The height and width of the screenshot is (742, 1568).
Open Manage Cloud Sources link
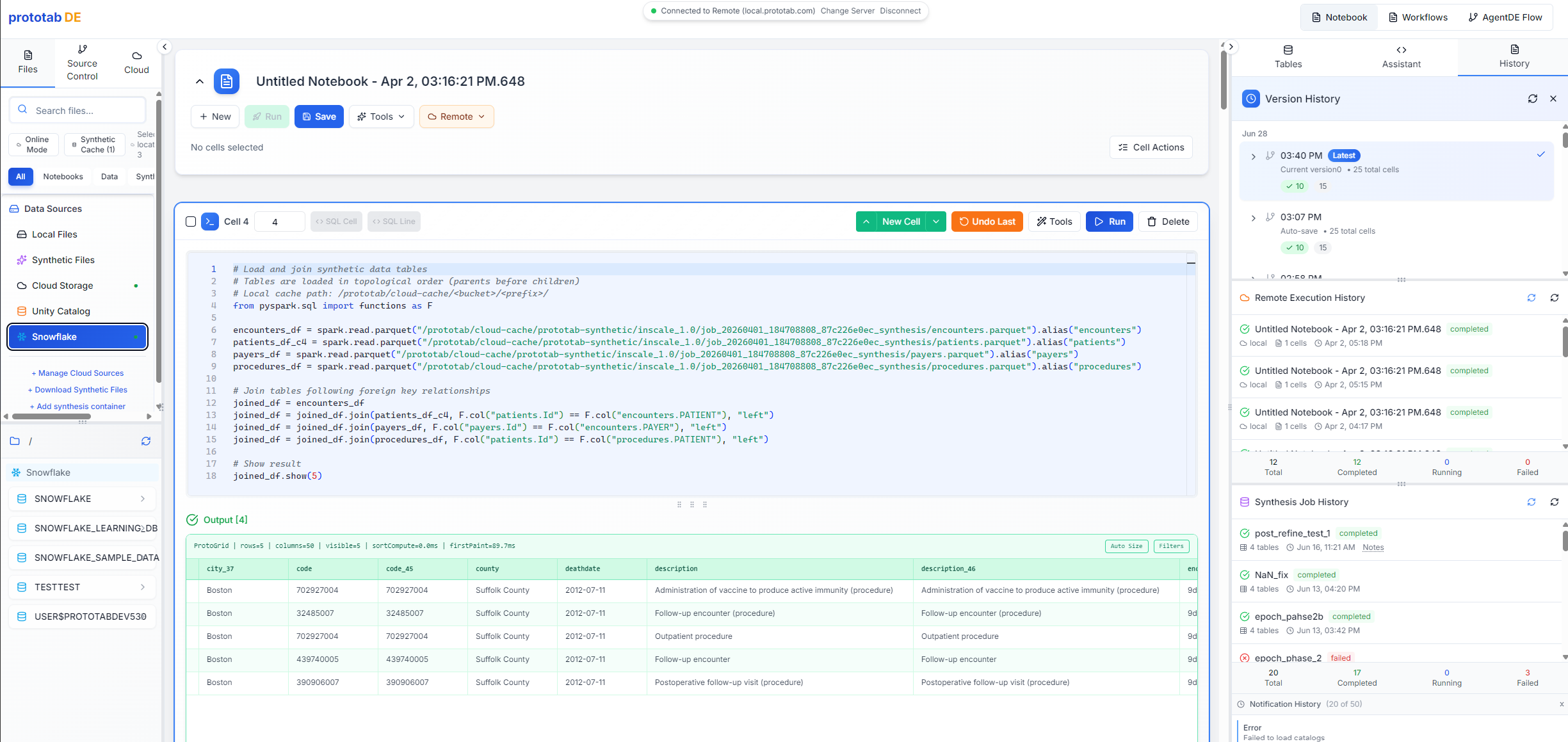coord(77,373)
